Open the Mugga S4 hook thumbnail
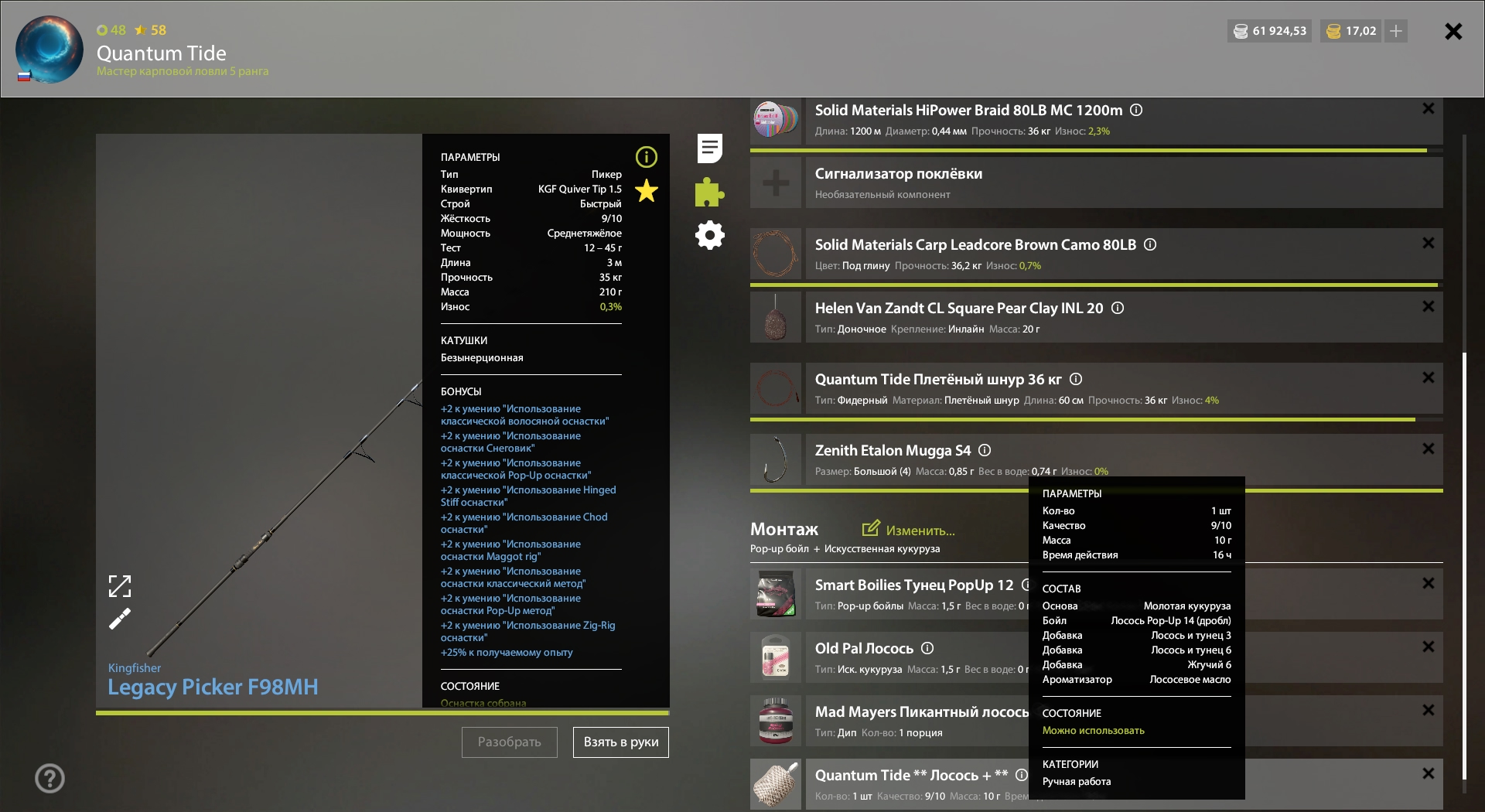 click(x=776, y=459)
